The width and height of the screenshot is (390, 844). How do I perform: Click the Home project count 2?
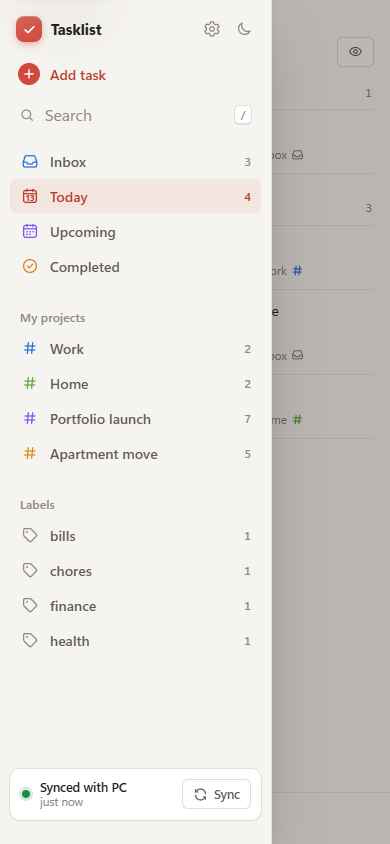[x=247, y=384]
